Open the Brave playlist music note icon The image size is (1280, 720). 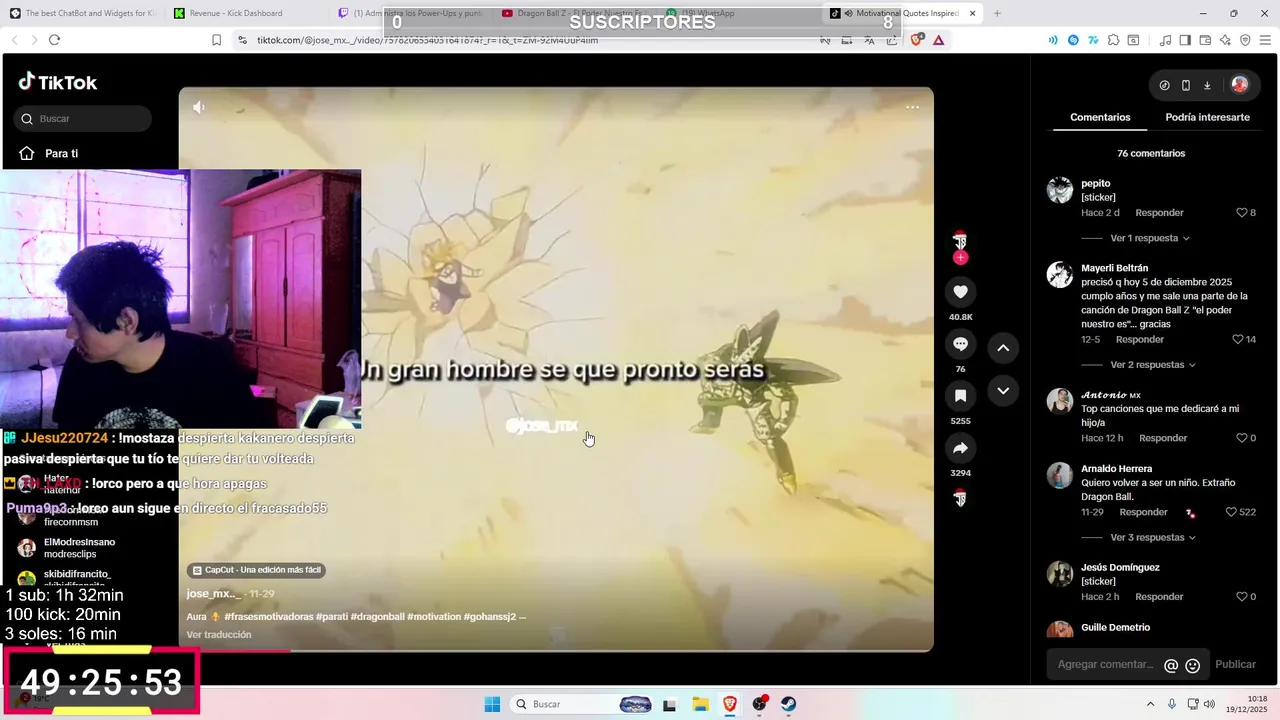(x=1165, y=40)
